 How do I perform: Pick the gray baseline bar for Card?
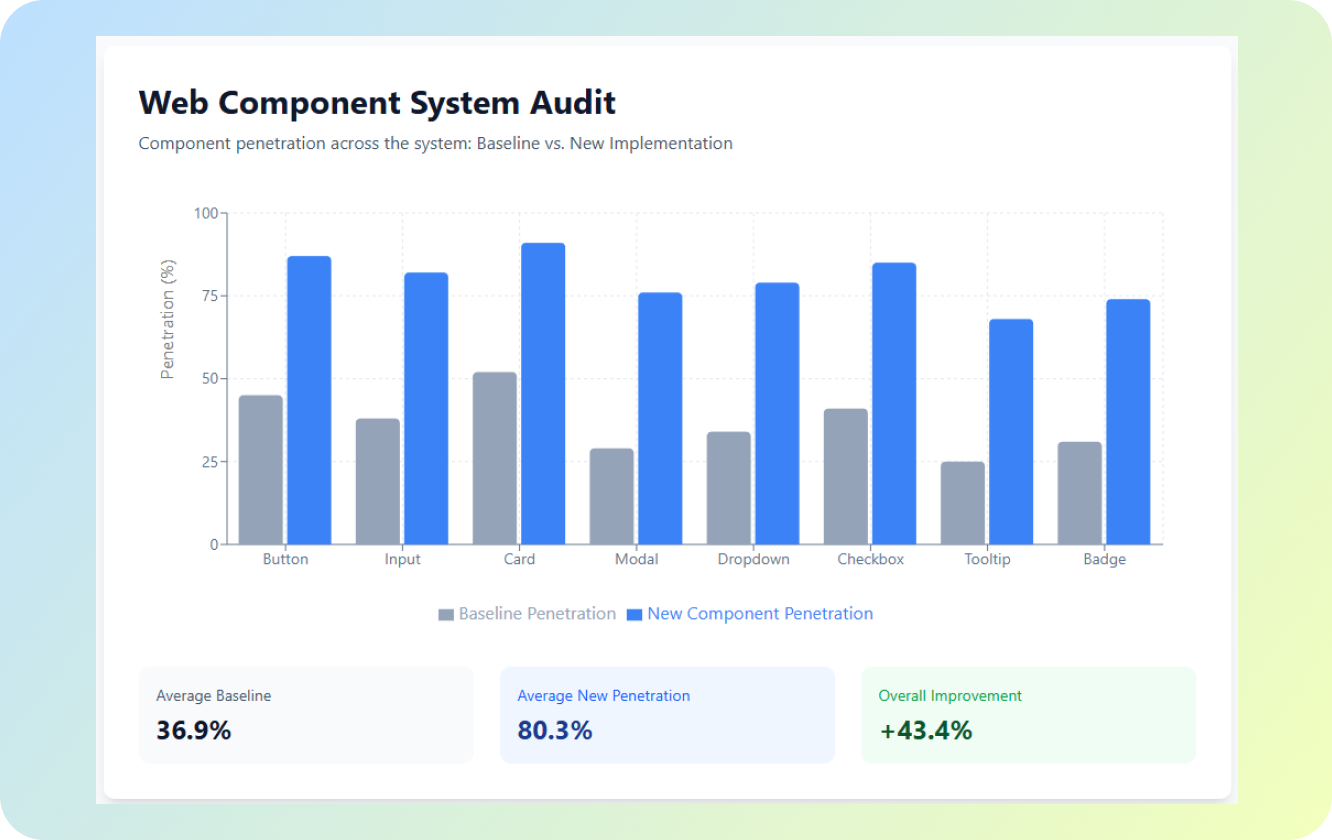coord(495,458)
